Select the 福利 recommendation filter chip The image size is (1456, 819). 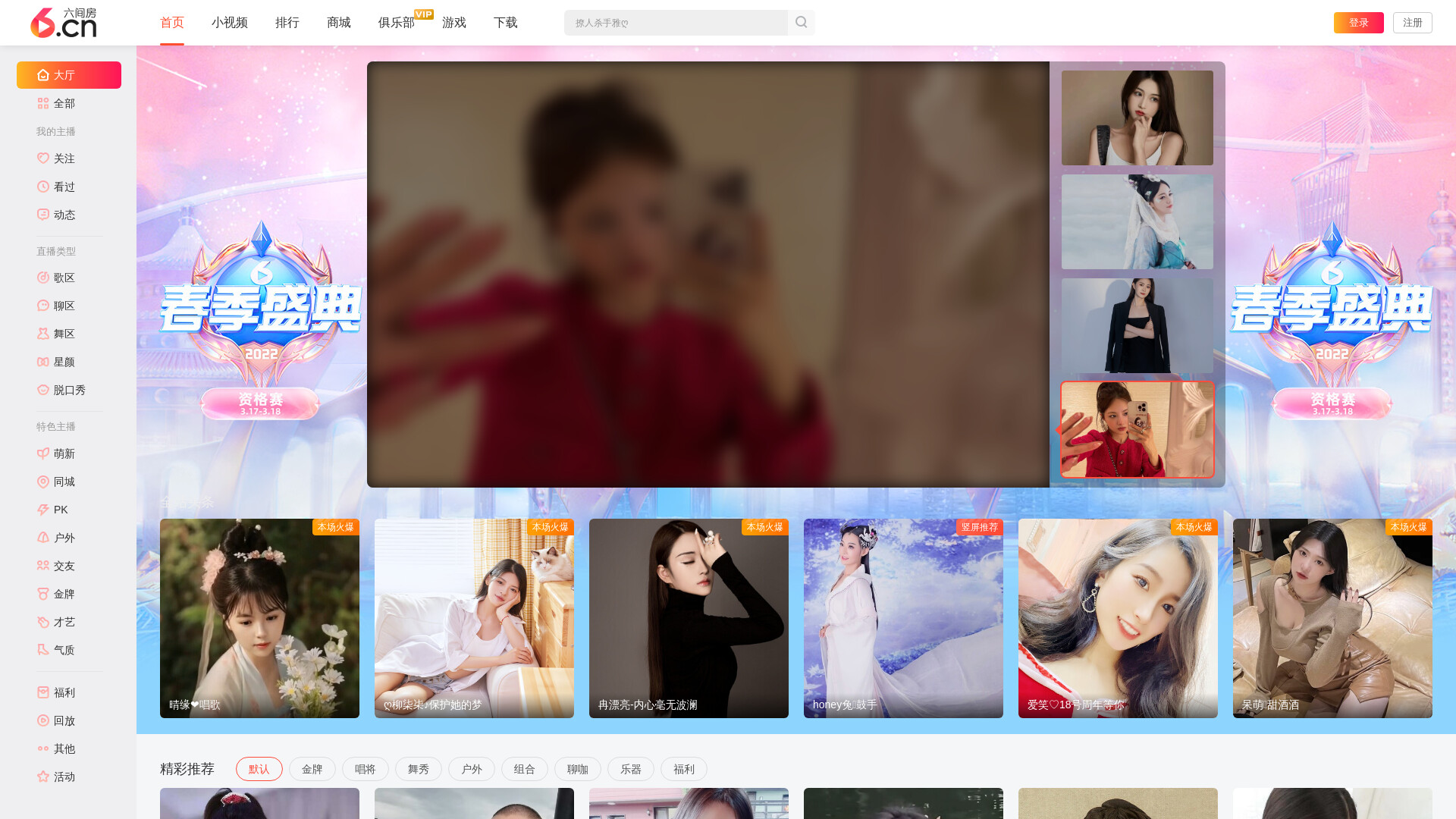point(684,769)
